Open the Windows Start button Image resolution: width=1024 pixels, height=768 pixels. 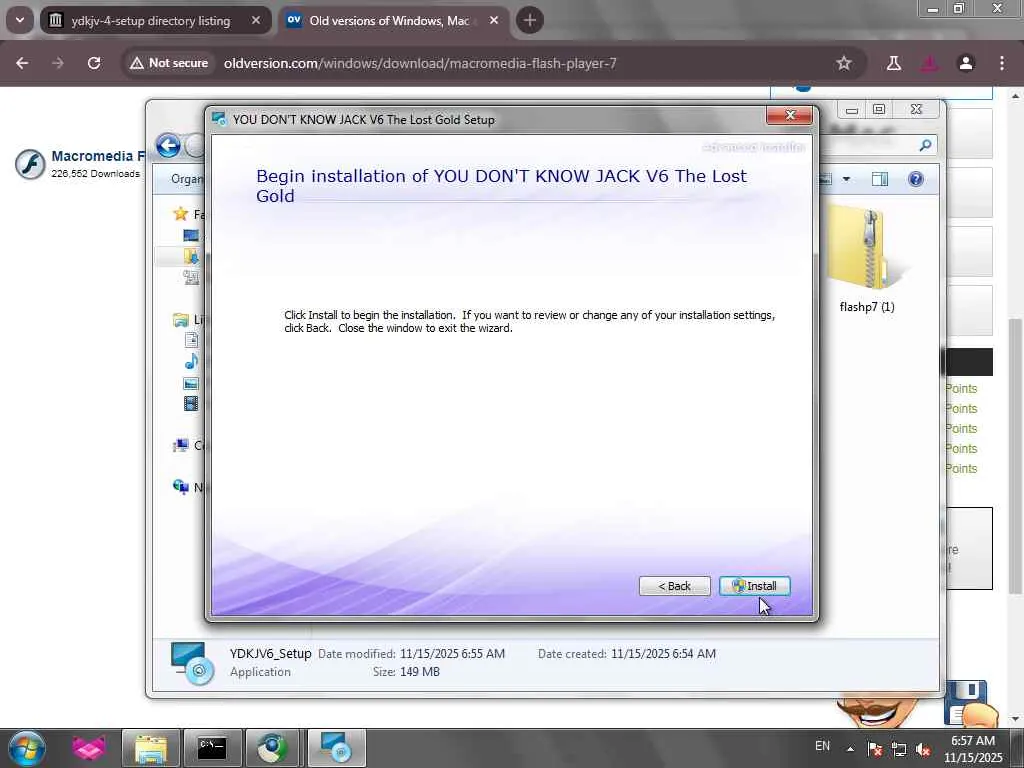26,748
